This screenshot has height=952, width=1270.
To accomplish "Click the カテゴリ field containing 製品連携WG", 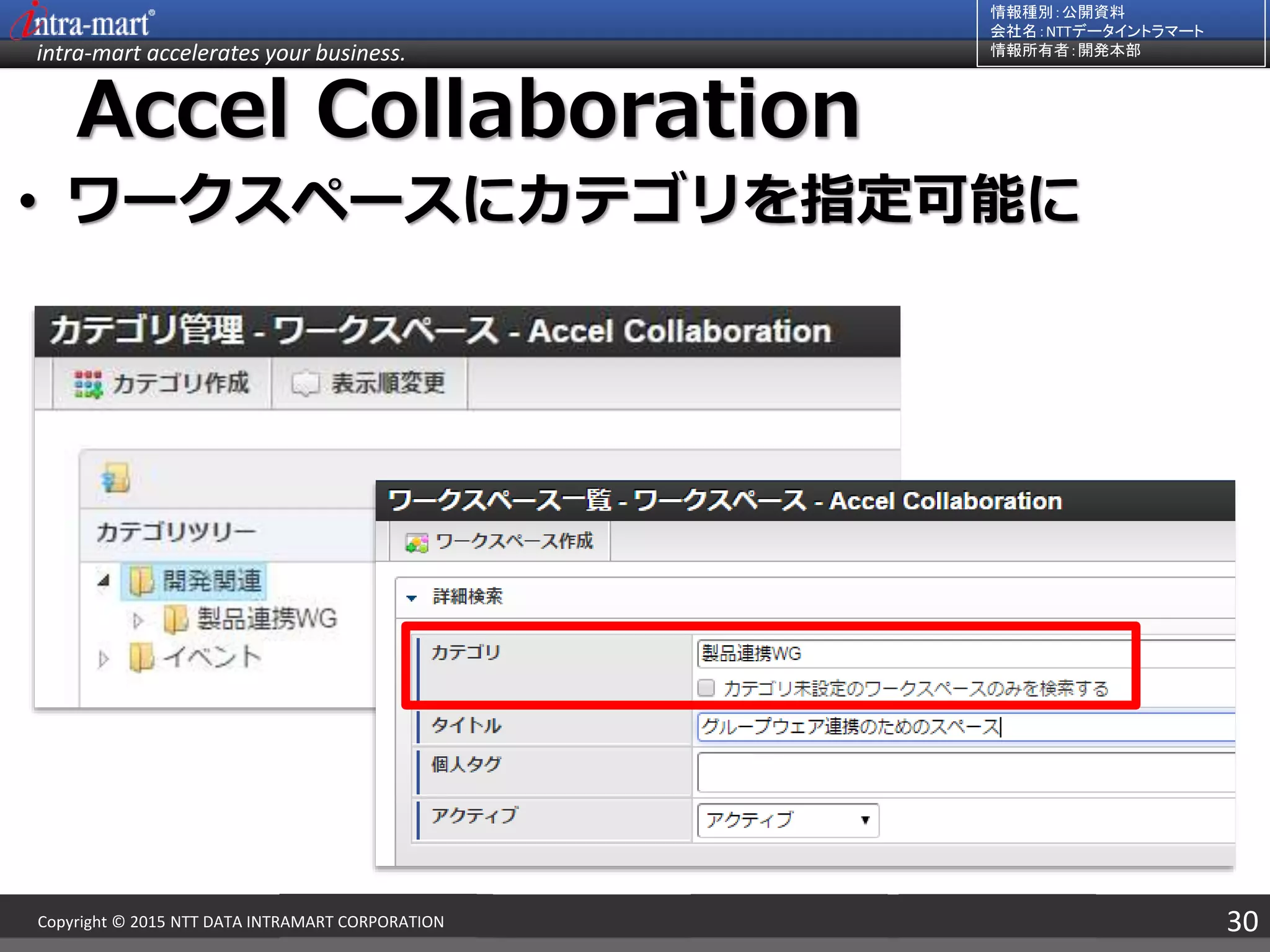I will coord(966,653).
